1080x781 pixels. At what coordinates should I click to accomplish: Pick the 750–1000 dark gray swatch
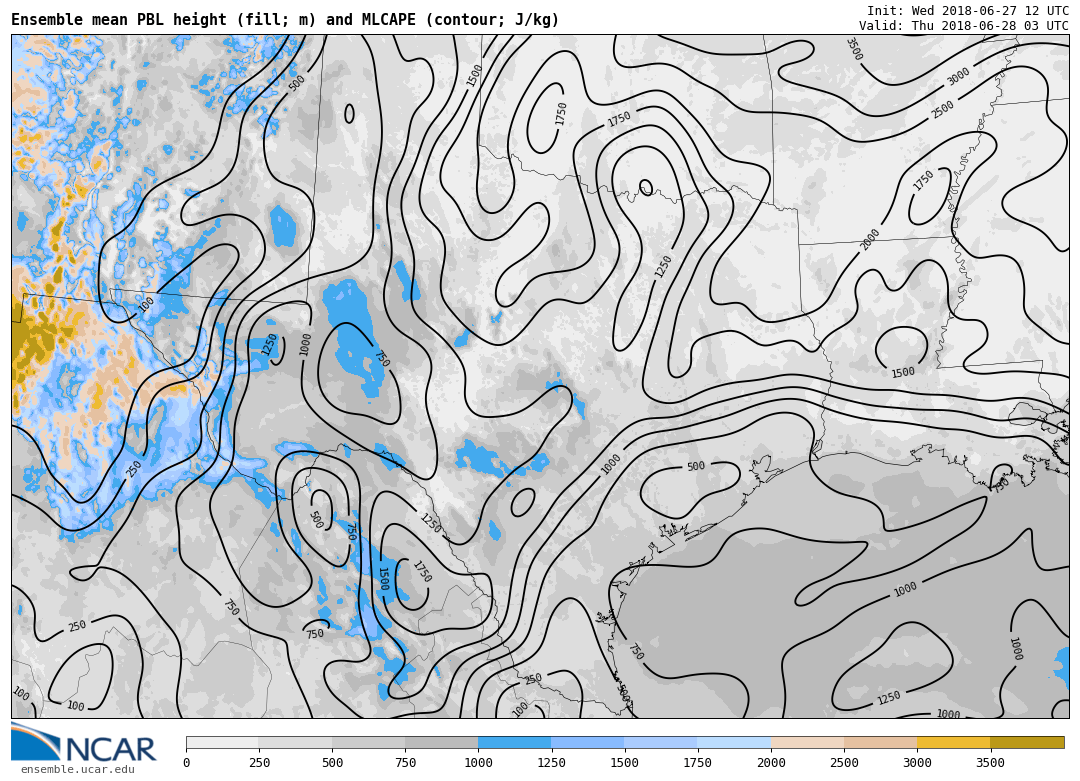click(441, 742)
